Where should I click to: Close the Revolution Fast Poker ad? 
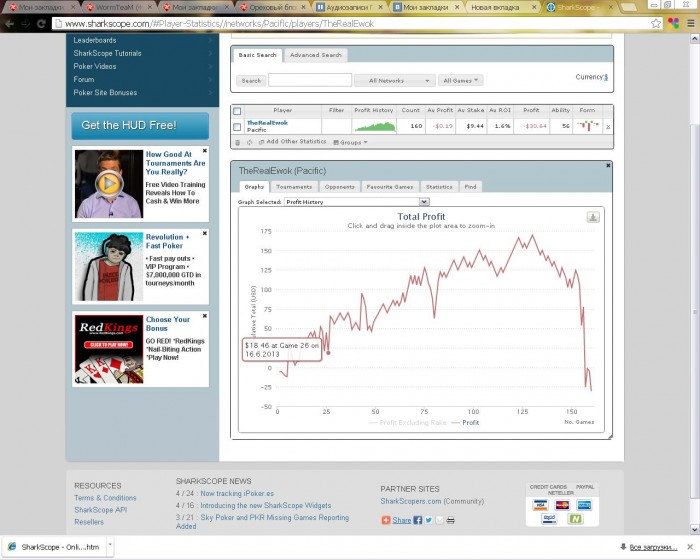(x=205, y=234)
